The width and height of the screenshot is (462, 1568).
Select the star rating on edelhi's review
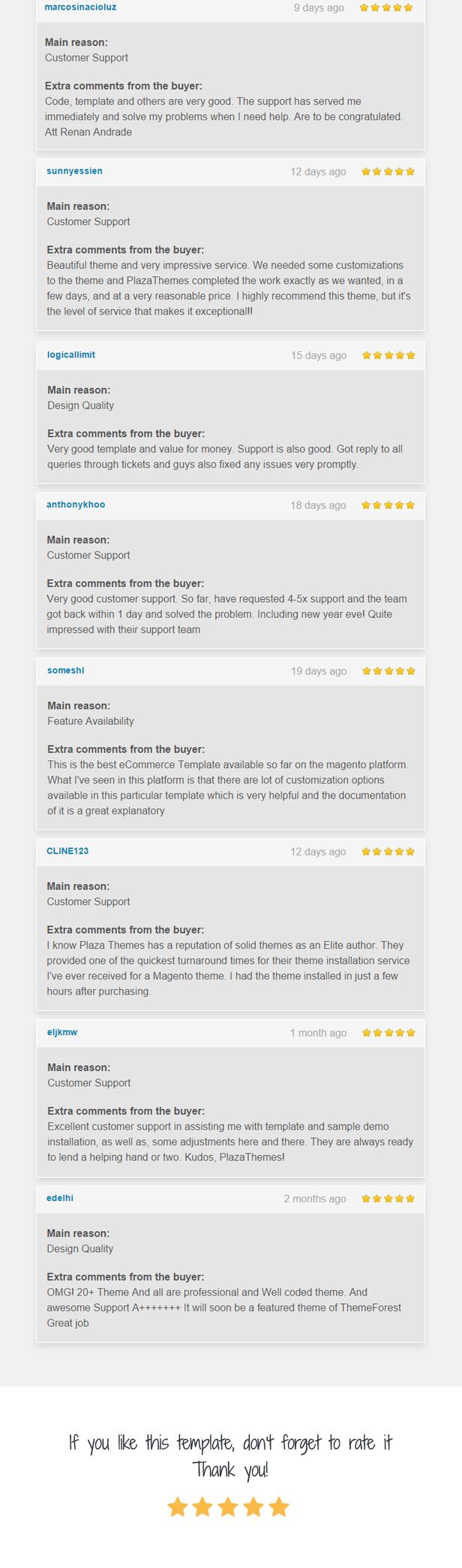point(388,1199)
